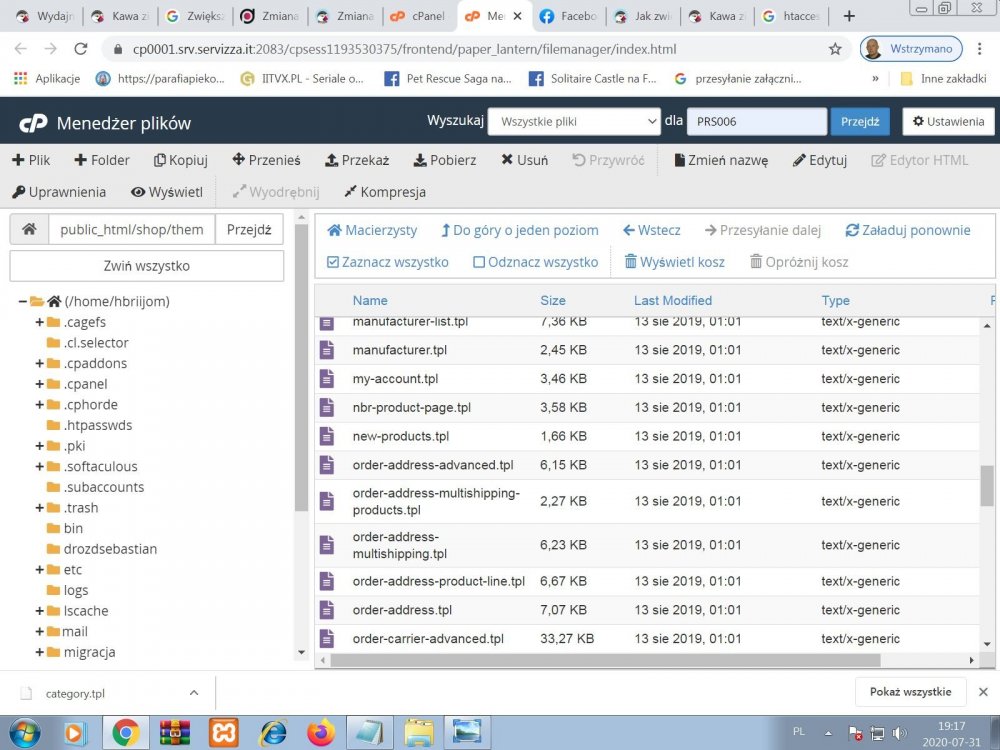Image resolution: width=1000 pixels, height=750 pixels.
Task: Click Pokaż wszystkie downloads button
Action: click(910, 692)
